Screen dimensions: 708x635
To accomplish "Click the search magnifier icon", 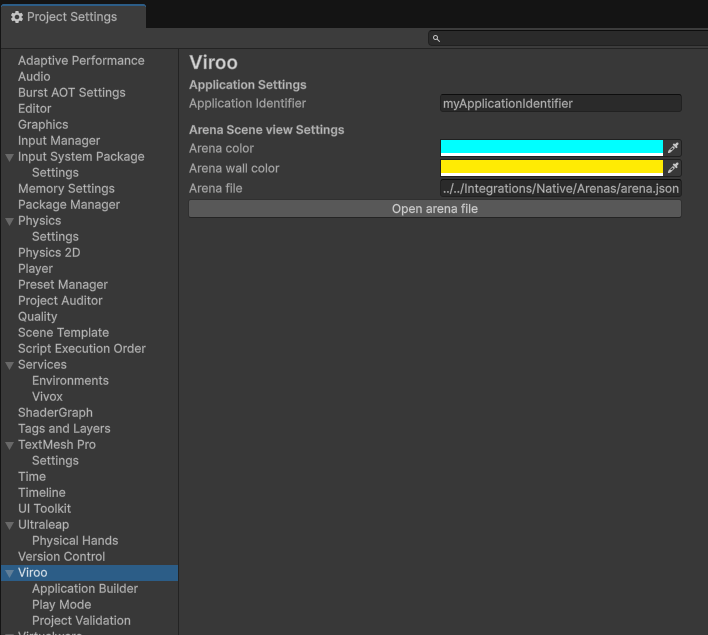I will click(436, 38).
